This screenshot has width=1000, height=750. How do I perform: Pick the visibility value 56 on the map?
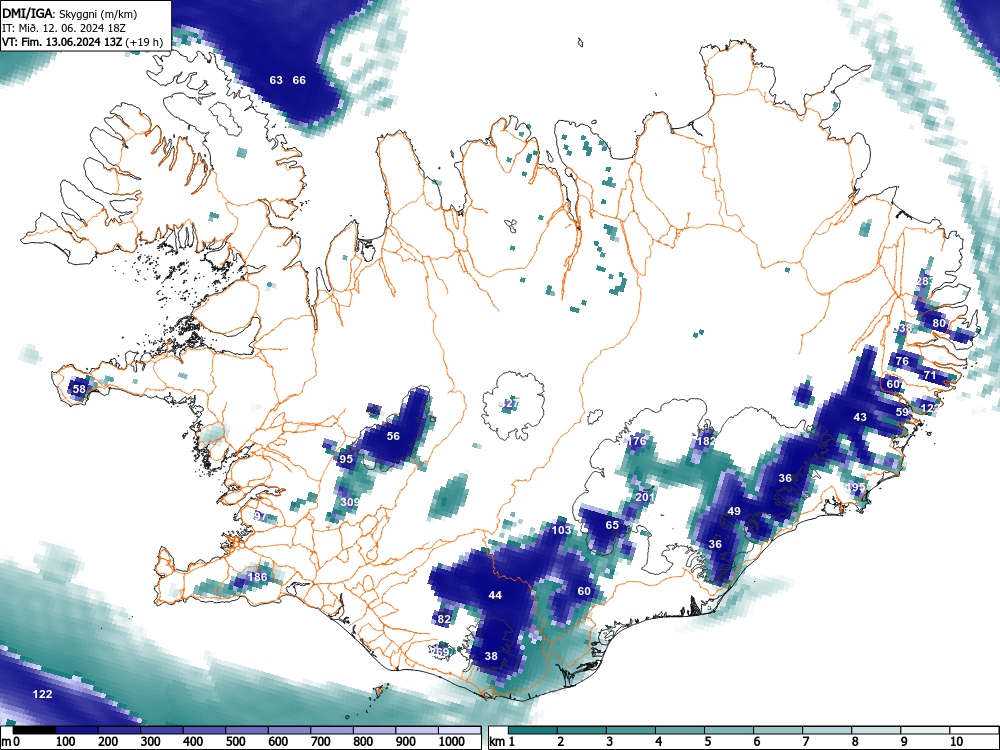393,436
